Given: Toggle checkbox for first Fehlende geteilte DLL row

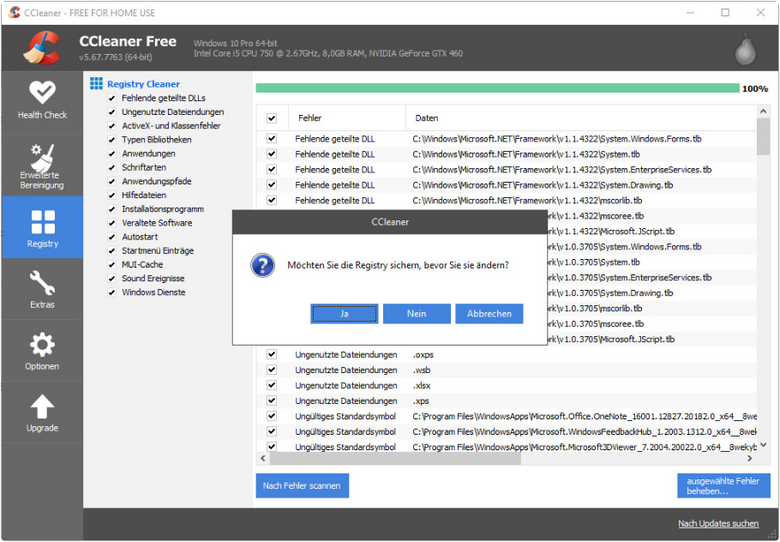Looking at the screenshot, I should 271,139.
